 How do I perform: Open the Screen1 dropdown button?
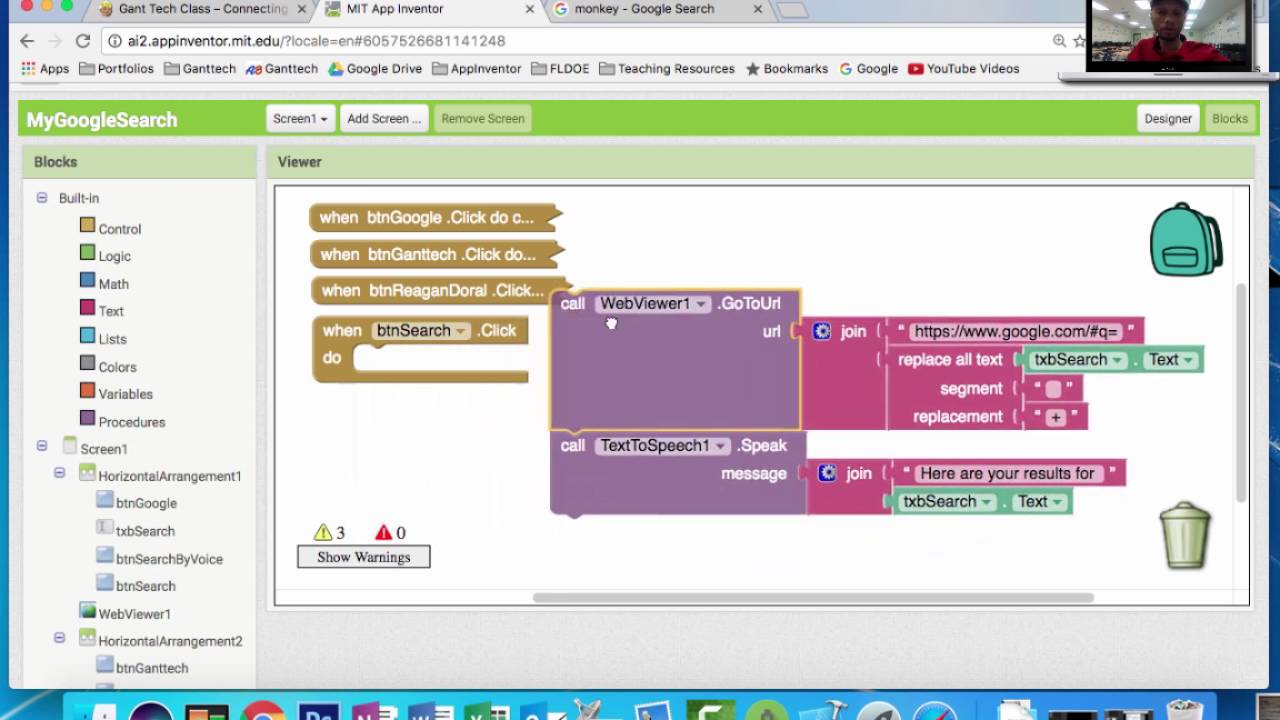pos(300,118)
